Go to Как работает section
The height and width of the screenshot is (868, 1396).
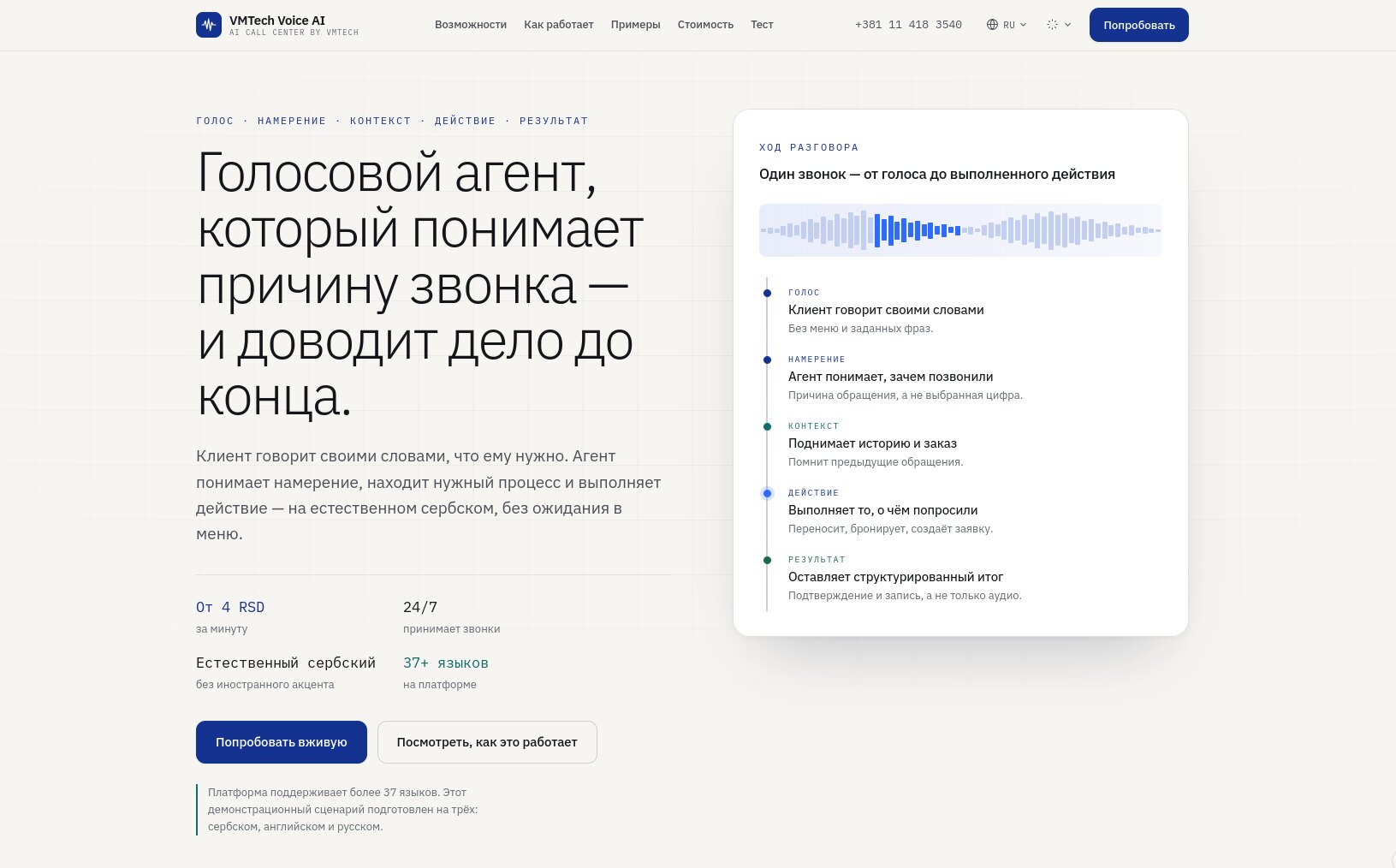[559, 25]
